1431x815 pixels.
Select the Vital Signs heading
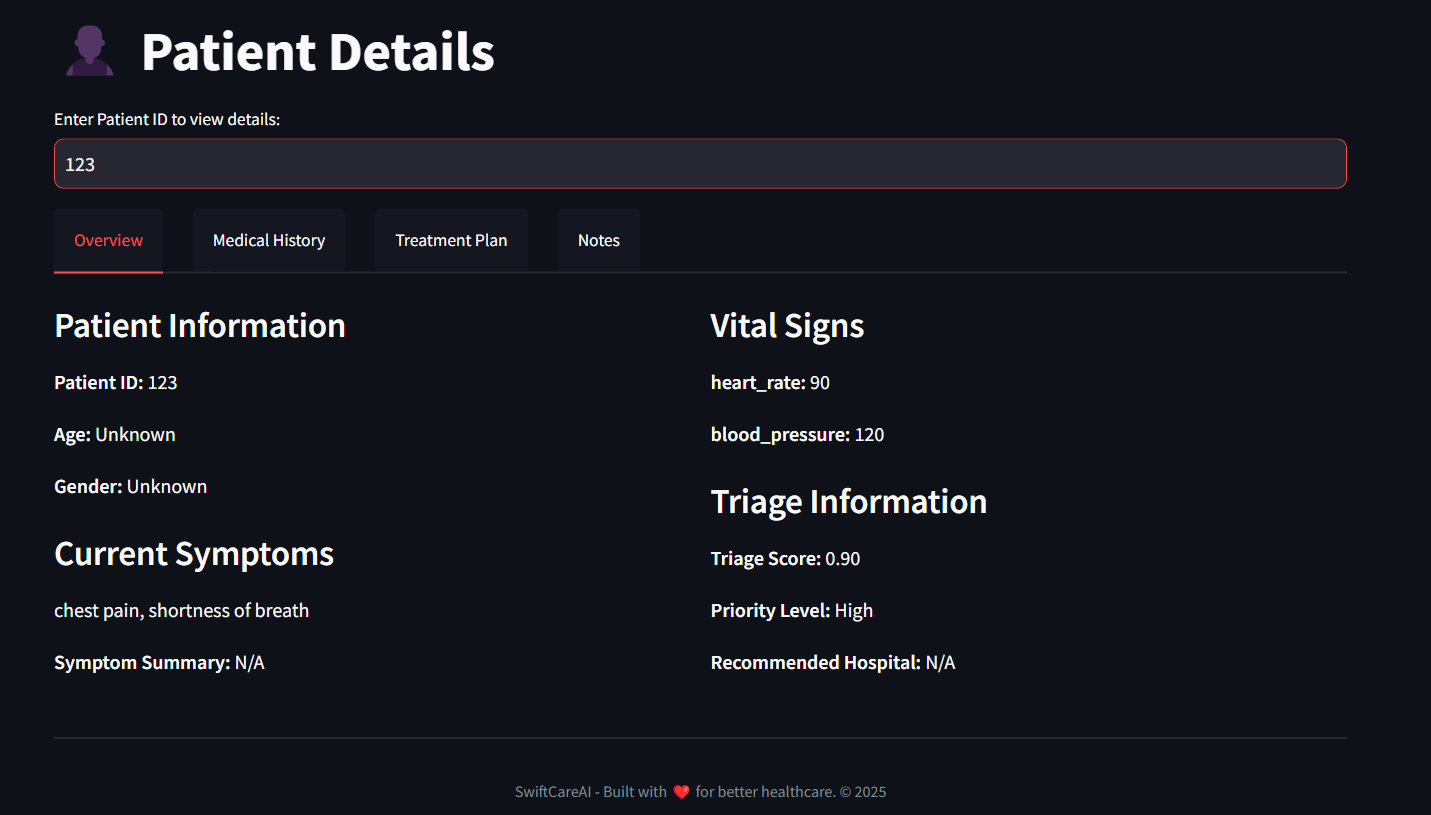(787, 326)
